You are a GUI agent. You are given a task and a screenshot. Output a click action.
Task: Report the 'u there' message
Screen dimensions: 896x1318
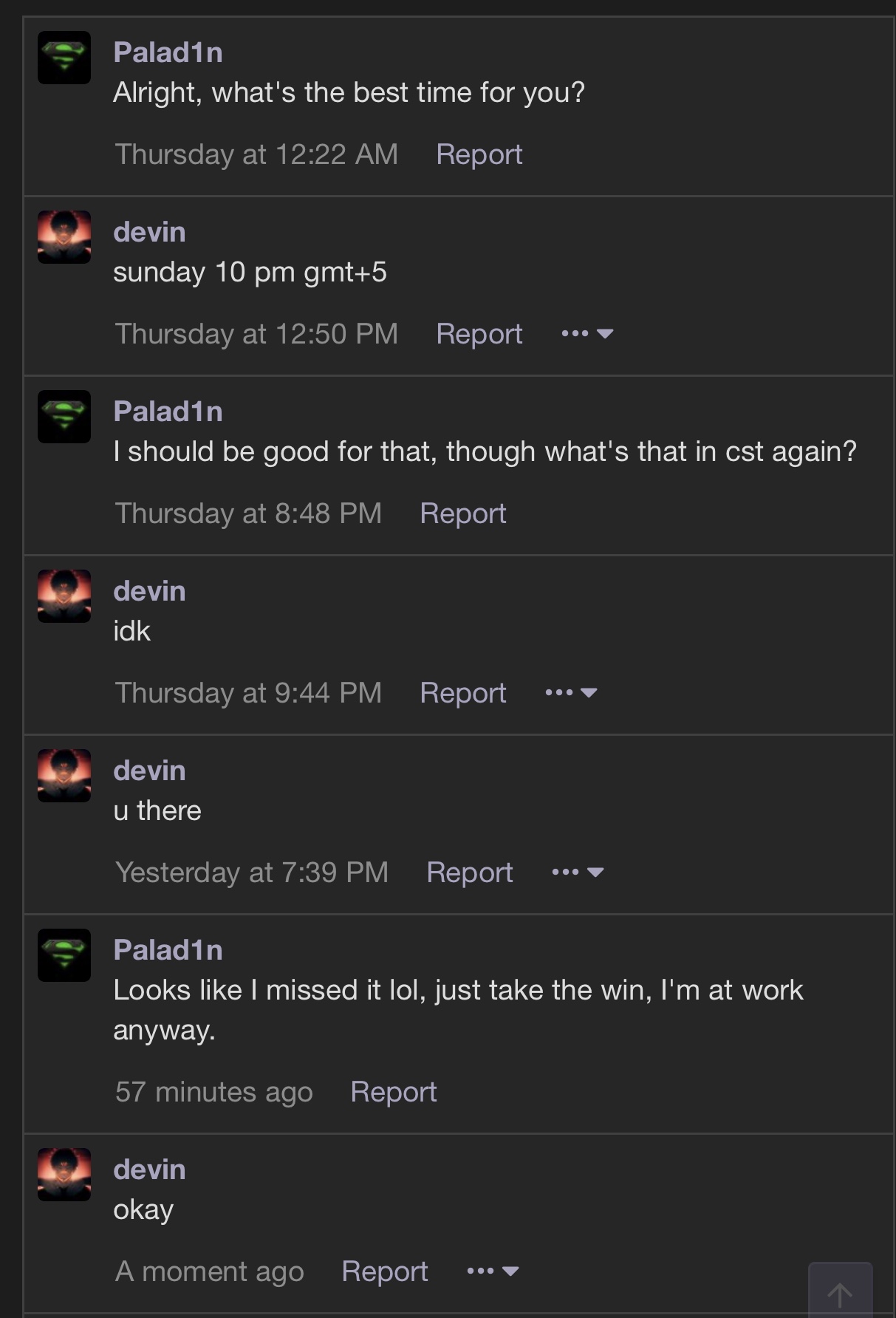coord(469,873)
